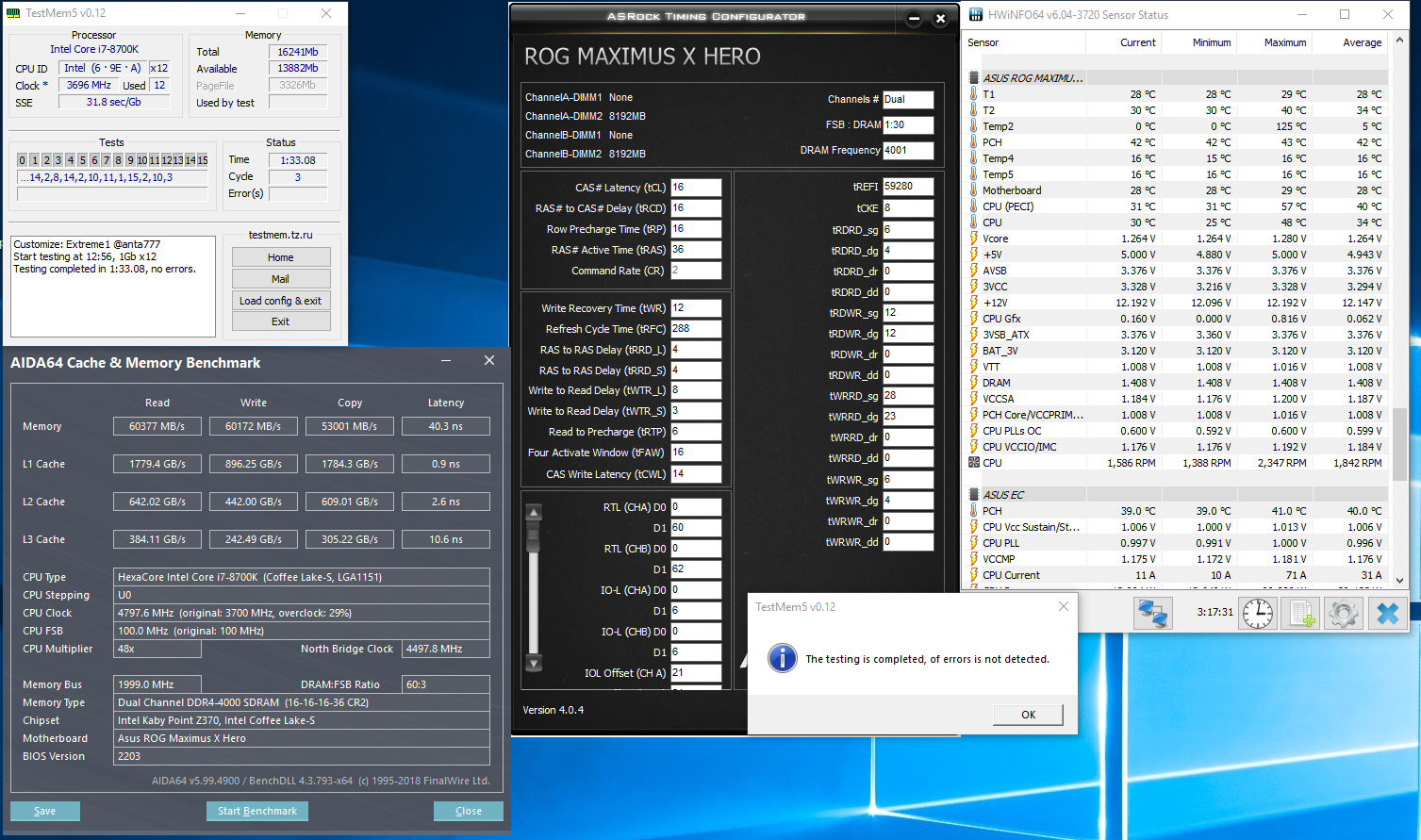Screen dimensions: 1421x840
Task: Start logging with the spreadsheet-plus icon
Action: [x=1302, y=613]
